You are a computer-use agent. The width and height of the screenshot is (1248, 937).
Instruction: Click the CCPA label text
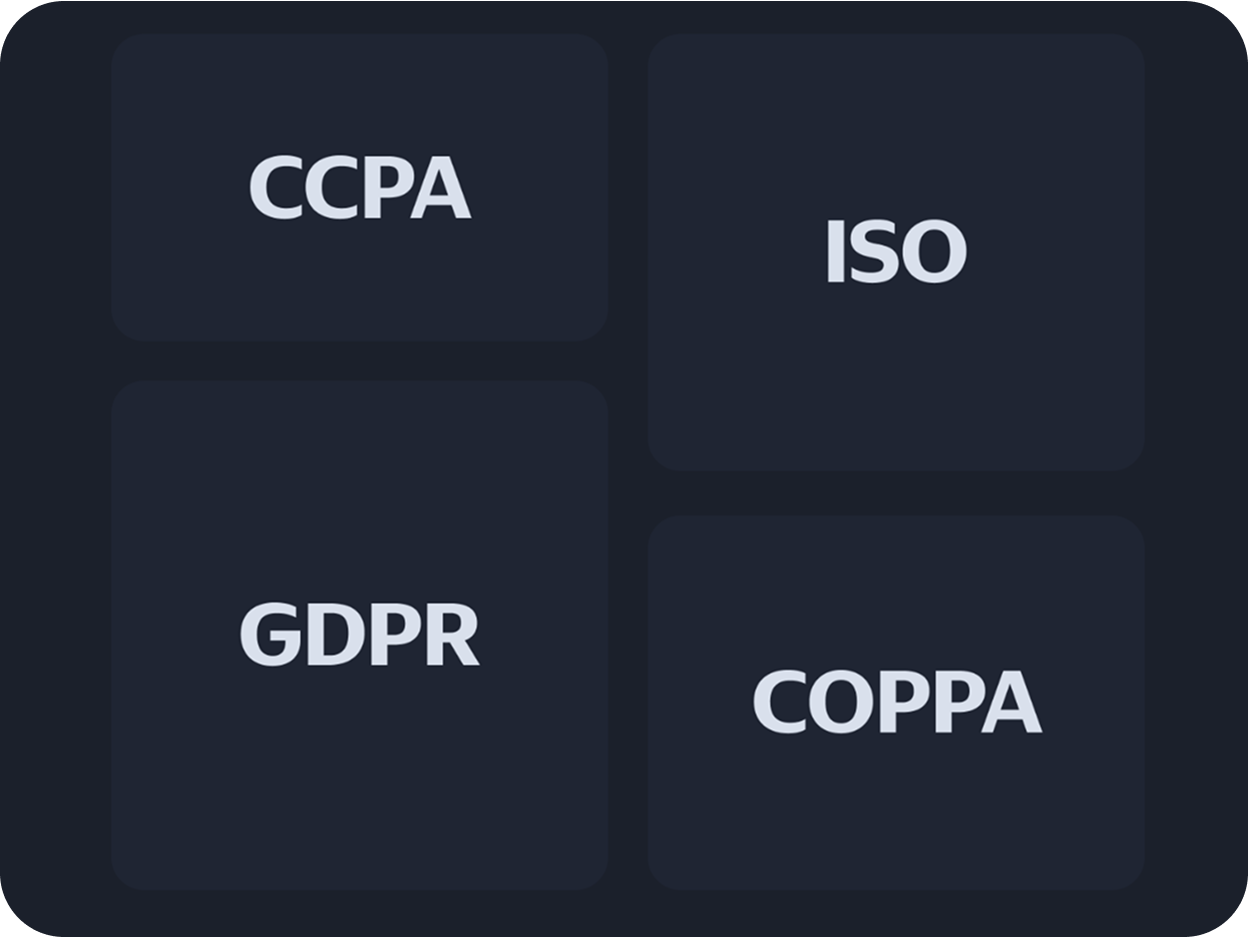[x=360, y=188]
